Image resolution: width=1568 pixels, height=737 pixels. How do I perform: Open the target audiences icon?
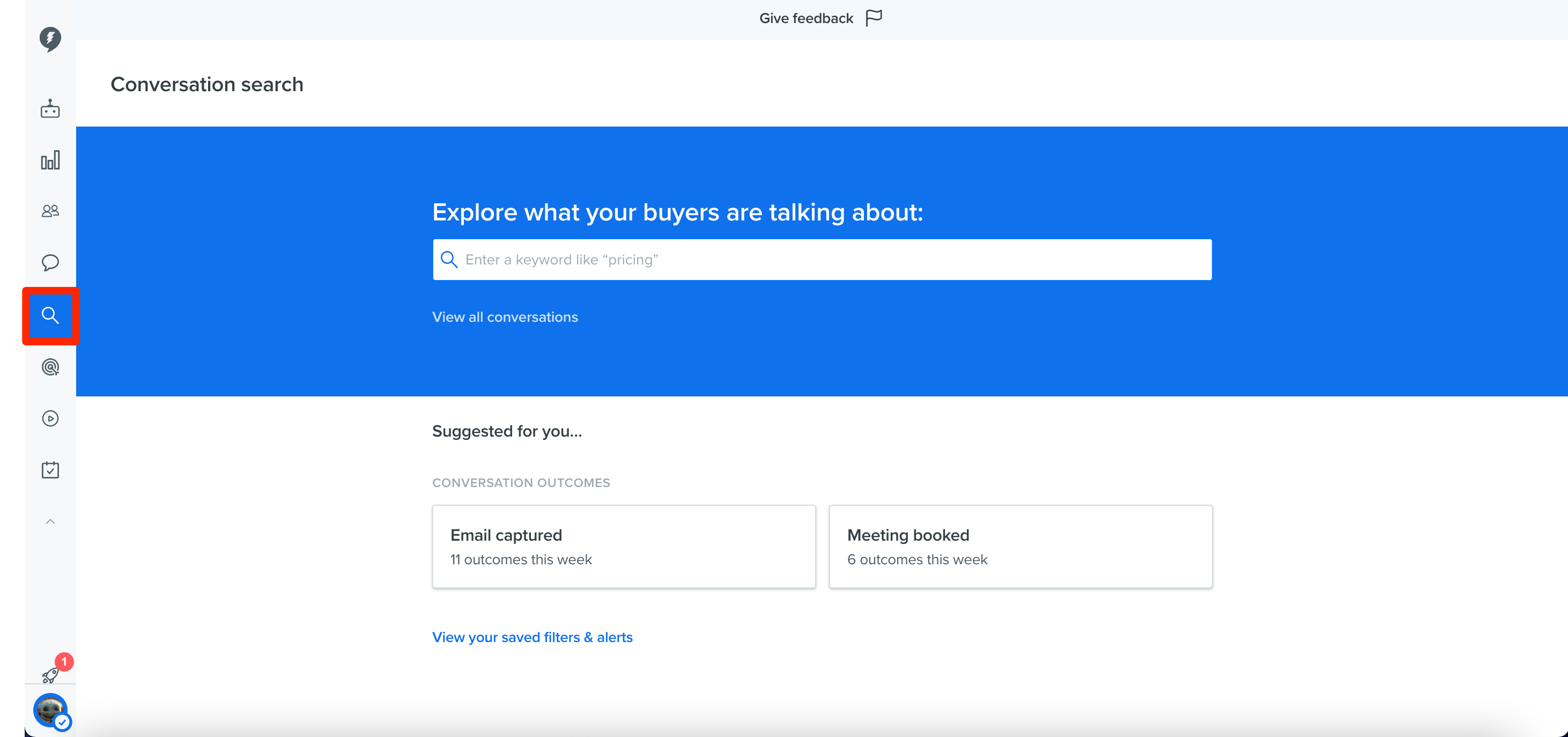50,367
